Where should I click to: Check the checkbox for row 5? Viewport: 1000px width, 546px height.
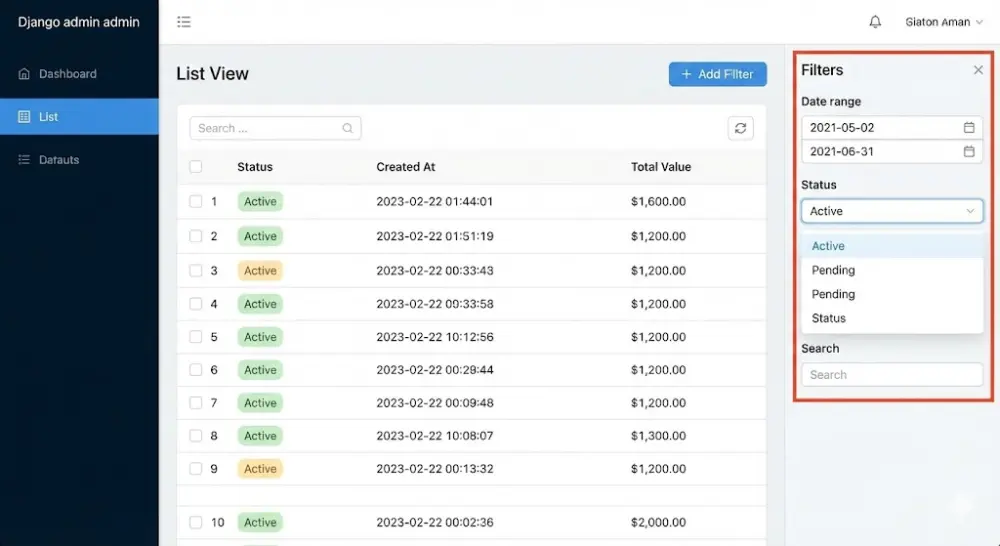pos(196,337)
